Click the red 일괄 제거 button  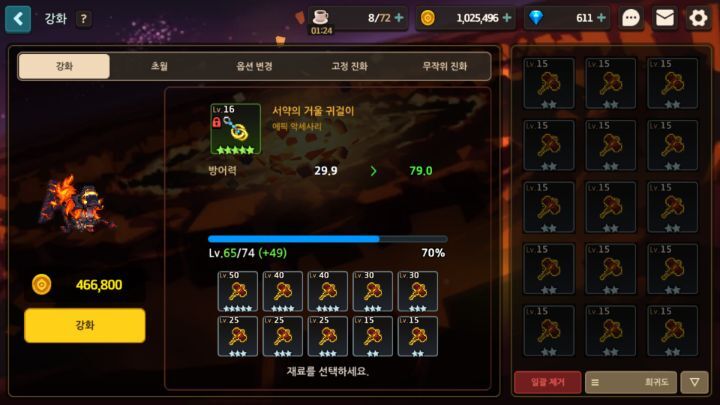click(547, 382)
